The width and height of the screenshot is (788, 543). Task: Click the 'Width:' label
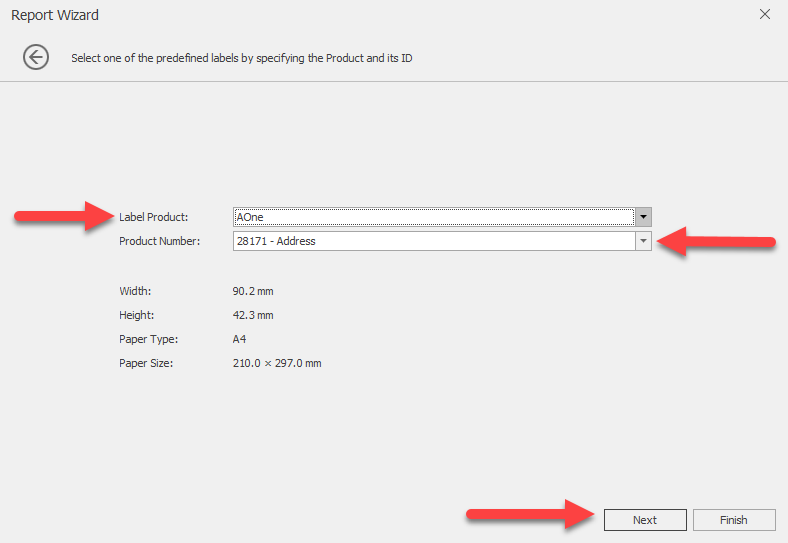click(135, 291)
